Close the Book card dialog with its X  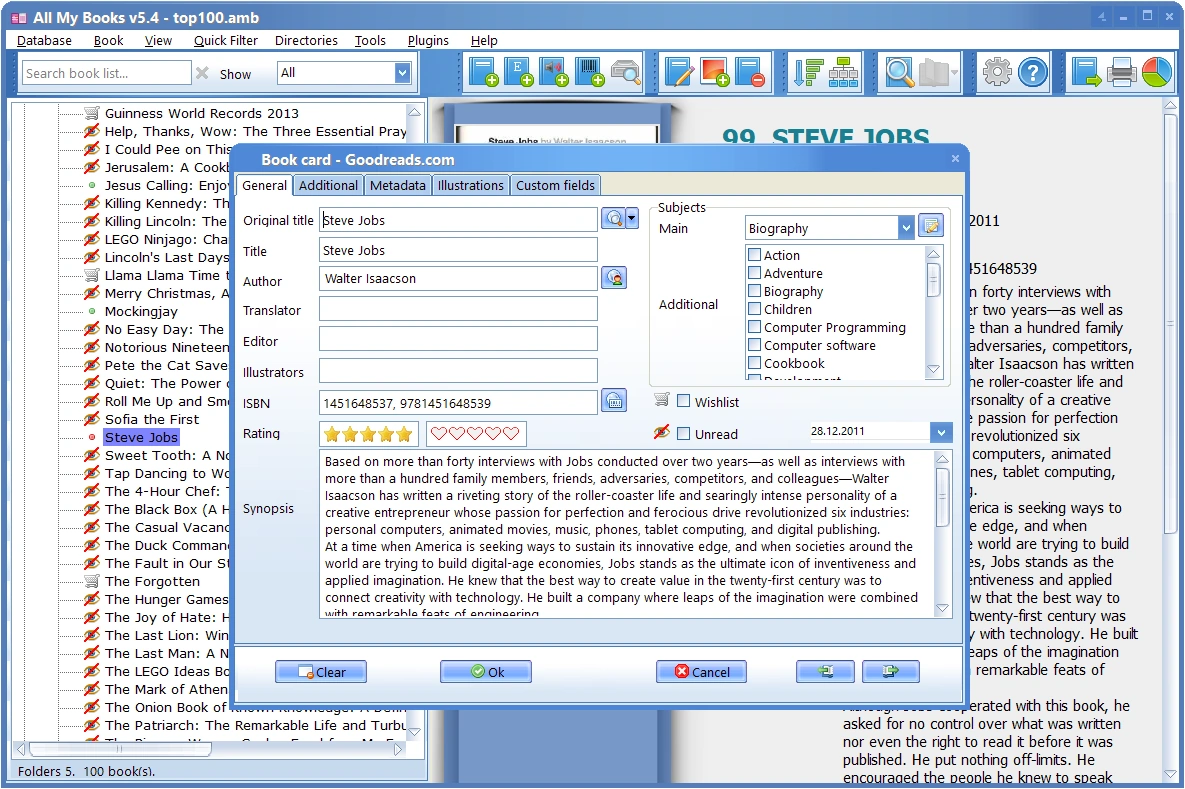(x=955, y=158)
